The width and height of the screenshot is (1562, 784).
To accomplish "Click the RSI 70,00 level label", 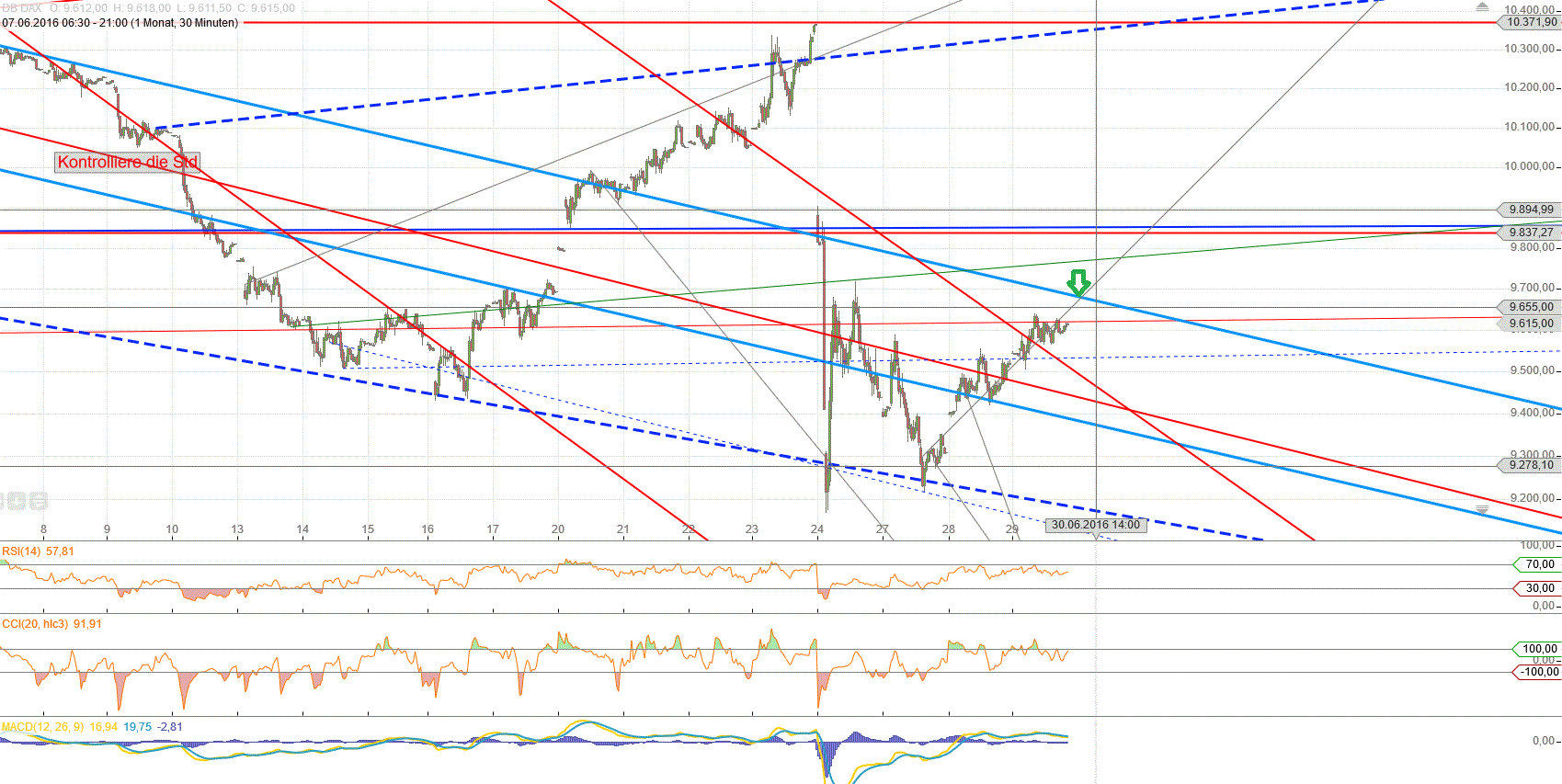I will (x=1537, y=564).
